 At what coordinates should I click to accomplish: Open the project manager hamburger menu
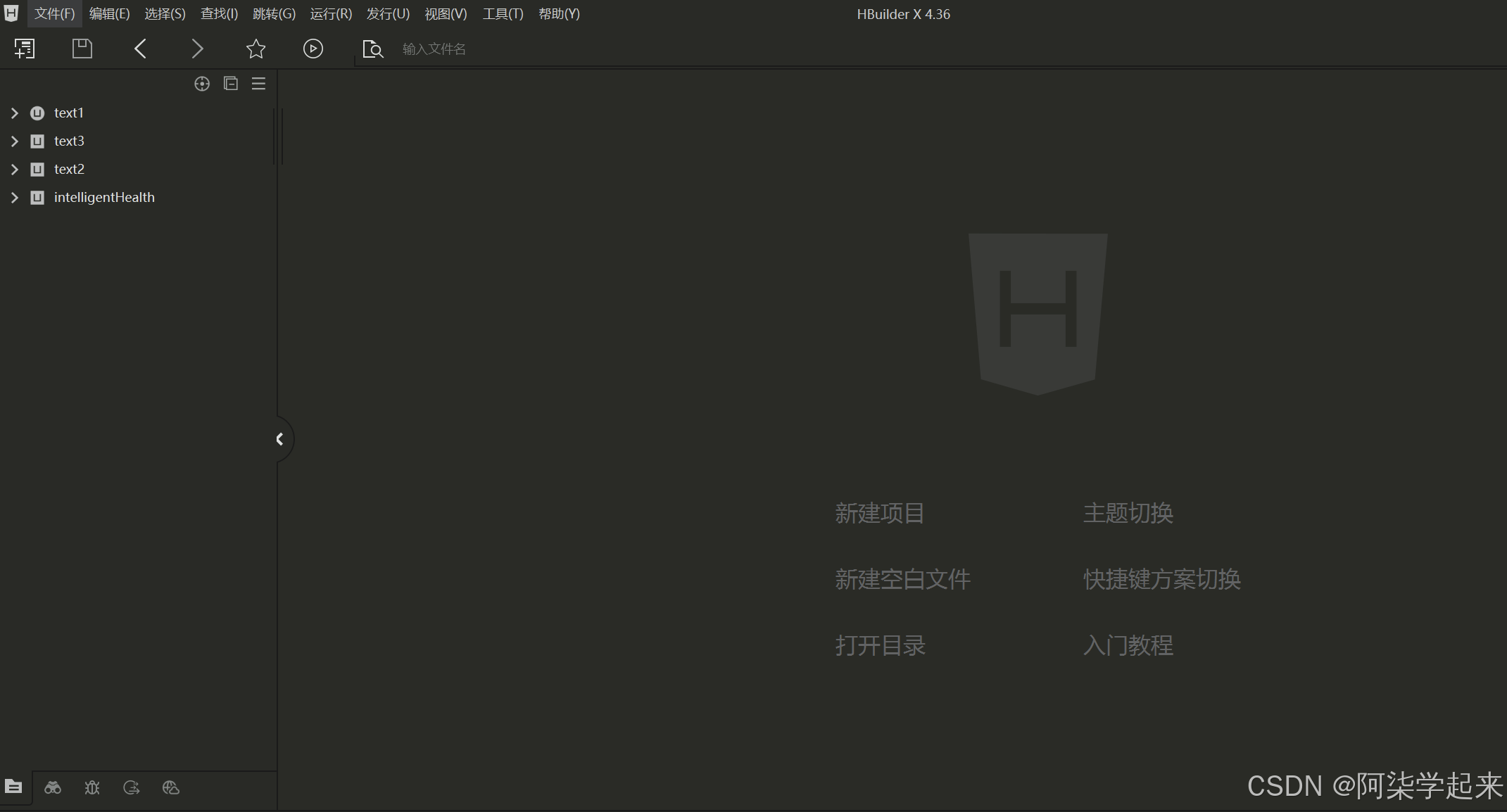pos(259,84)
